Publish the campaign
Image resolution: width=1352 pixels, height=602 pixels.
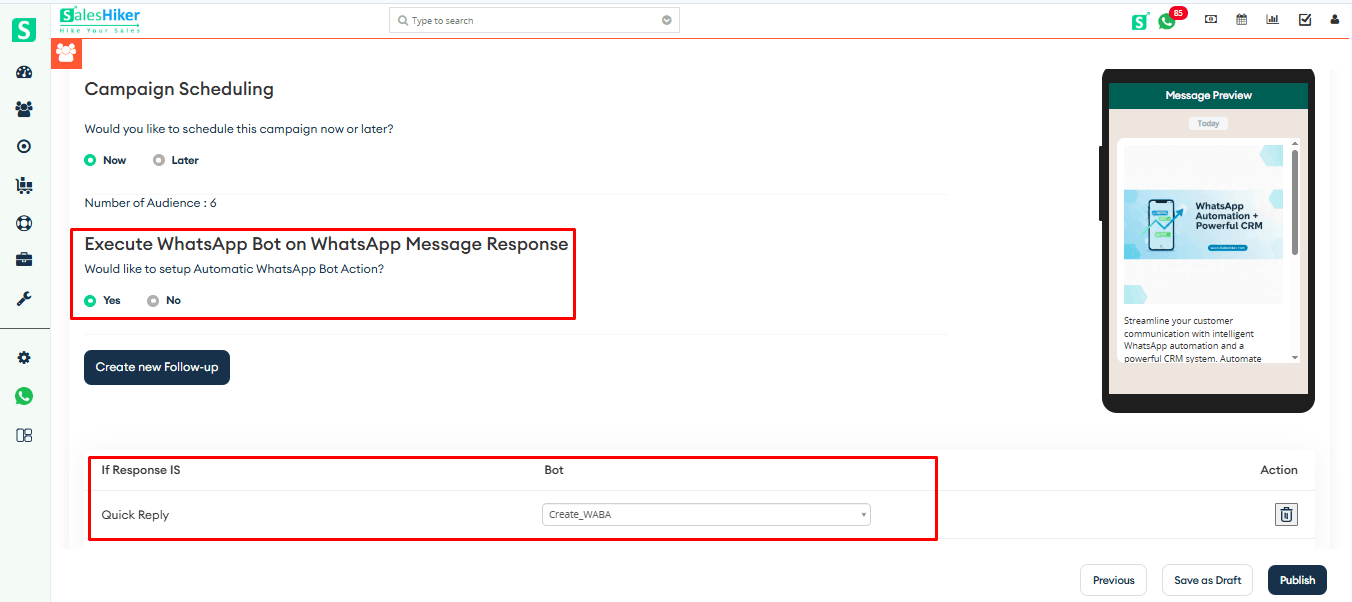pyautogui.click(x=1297, y=580)
